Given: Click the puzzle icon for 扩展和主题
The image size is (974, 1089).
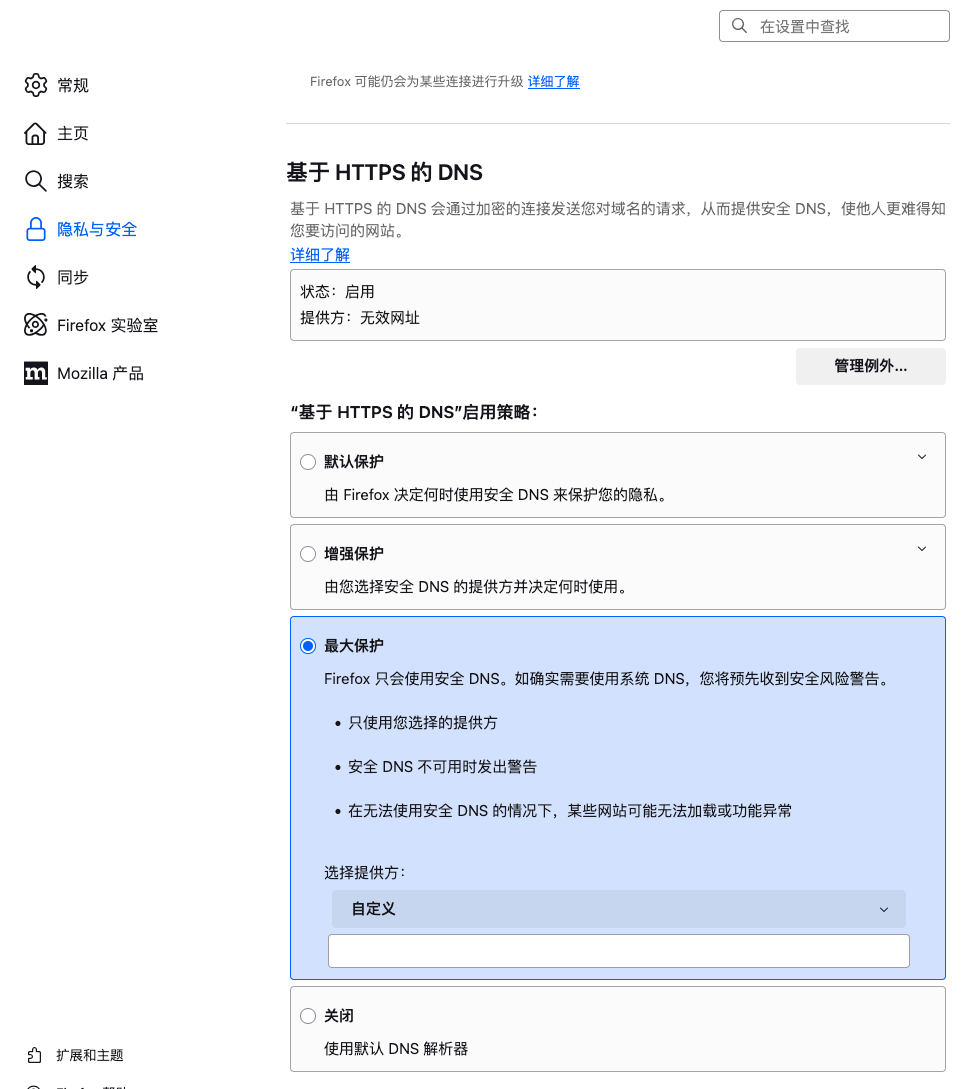Looking at the screenshot, I should (35, 1056).
